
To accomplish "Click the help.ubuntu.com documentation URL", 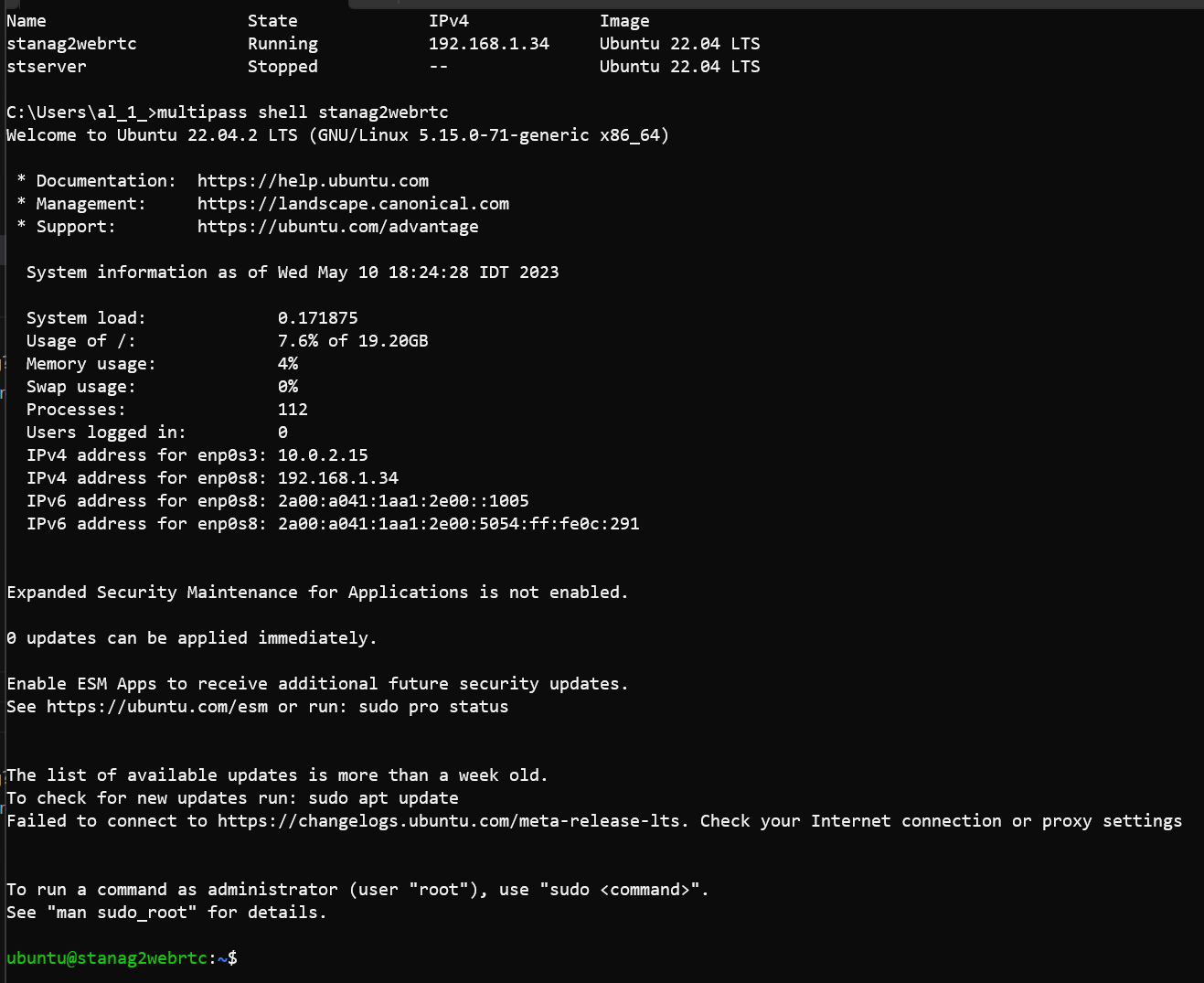I will 313,181.
